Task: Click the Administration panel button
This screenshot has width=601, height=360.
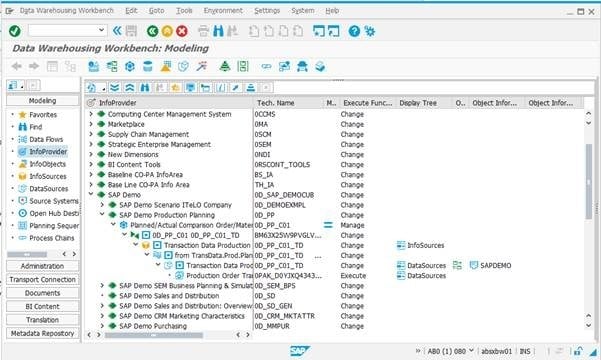Action: click(x=43, y=266)
